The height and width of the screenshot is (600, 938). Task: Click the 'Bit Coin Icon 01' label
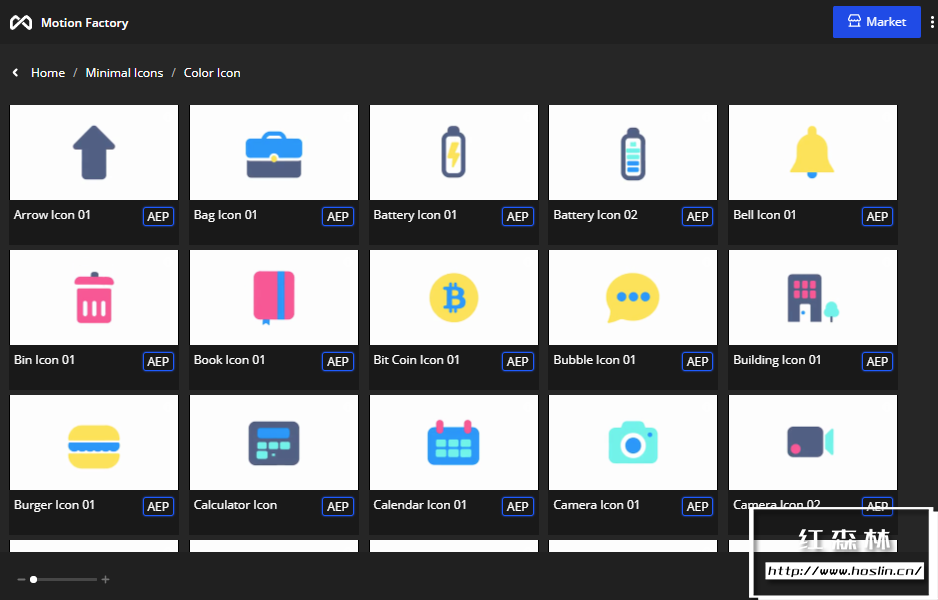(x=416, y=360)
